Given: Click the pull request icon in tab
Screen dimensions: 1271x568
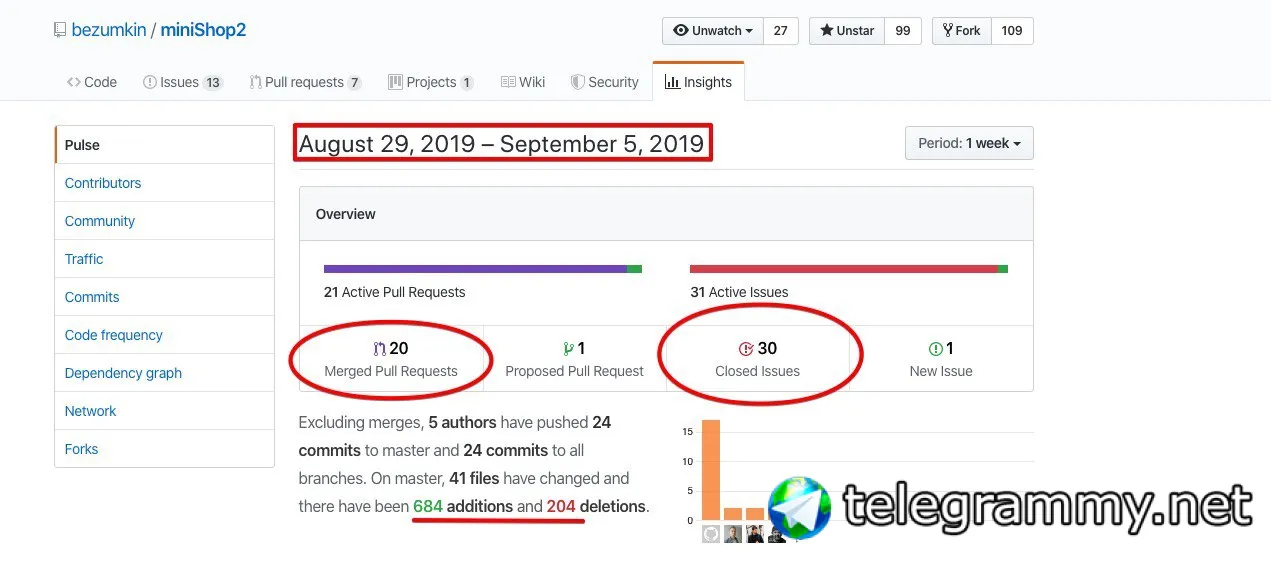Looking at the screenshot, I should click(x=256, y=82).
